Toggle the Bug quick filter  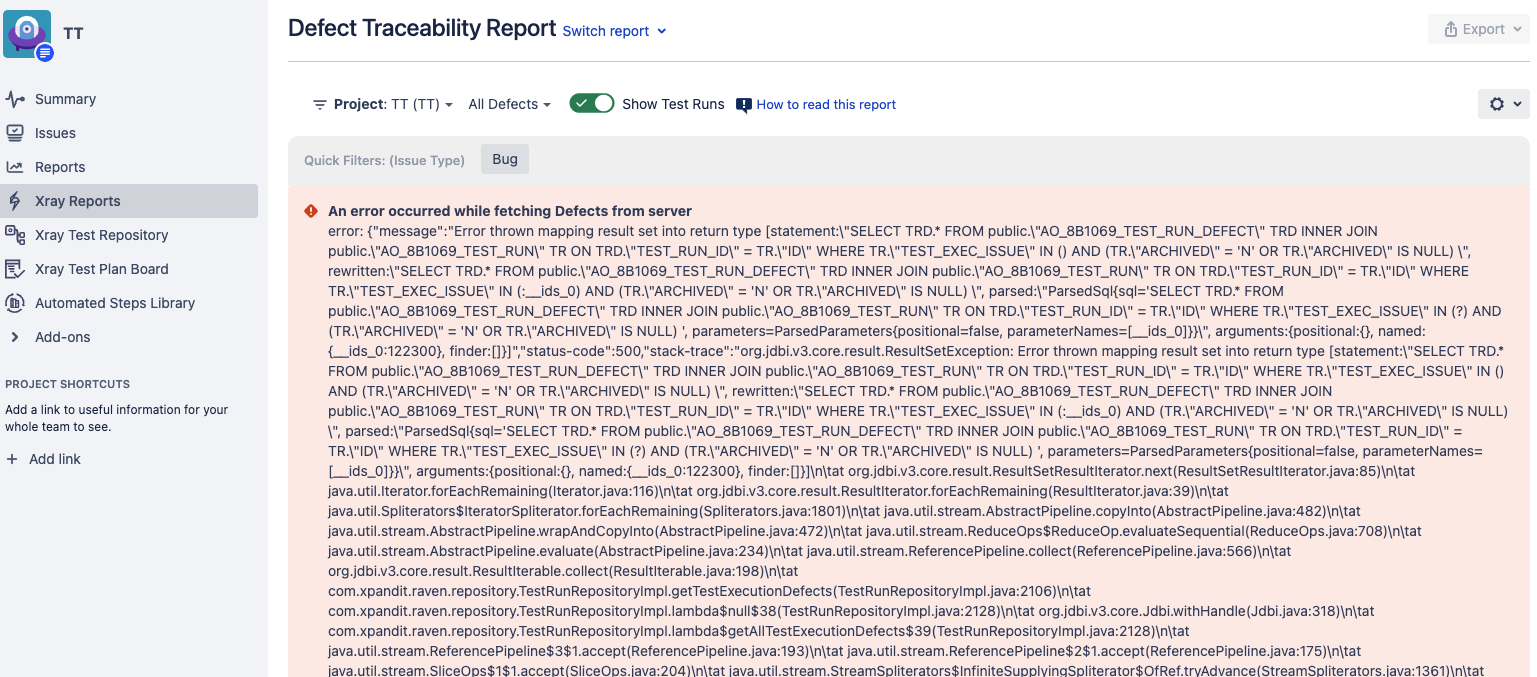tap(505, 160)
